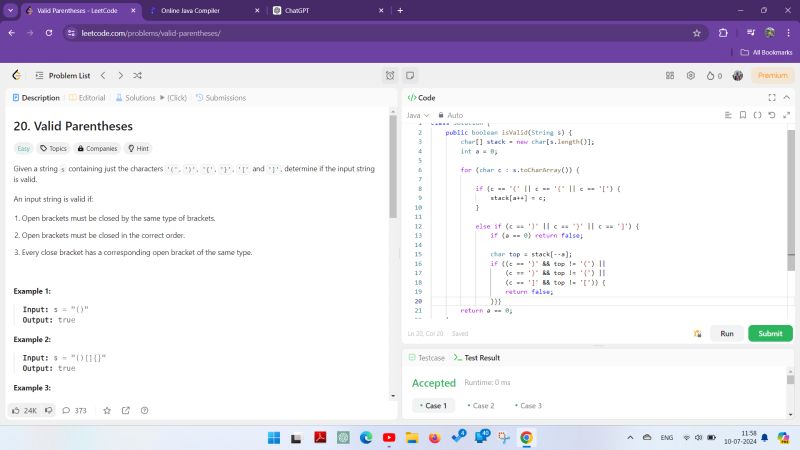Click the curly braces editor icon
Viewport: 800px width, 450px height.
[757, 115]
